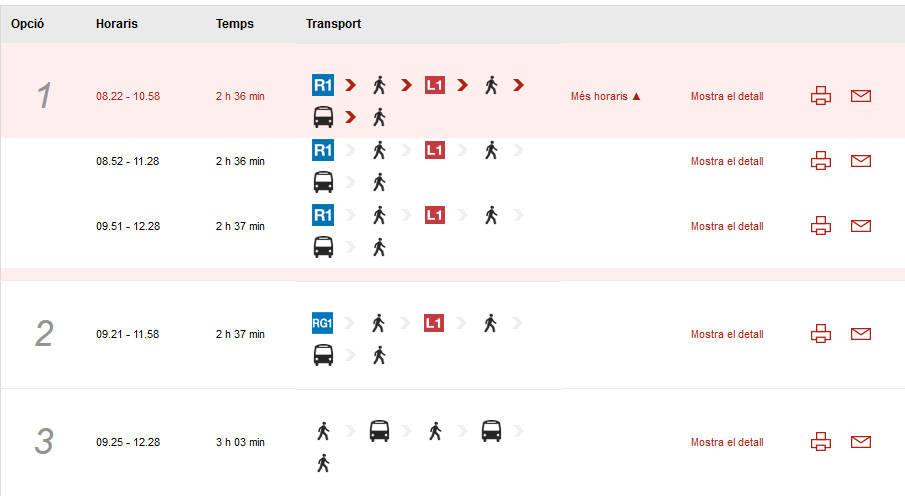905x496 pixels.
Task: Select option number 3 row
Action: pos(452,442)
